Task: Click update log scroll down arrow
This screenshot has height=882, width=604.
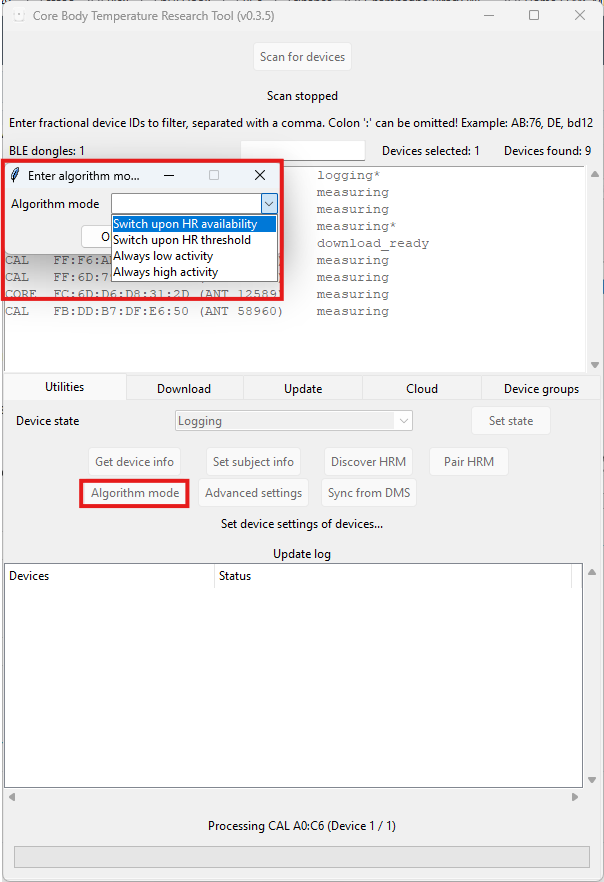Action: [592, 780]
